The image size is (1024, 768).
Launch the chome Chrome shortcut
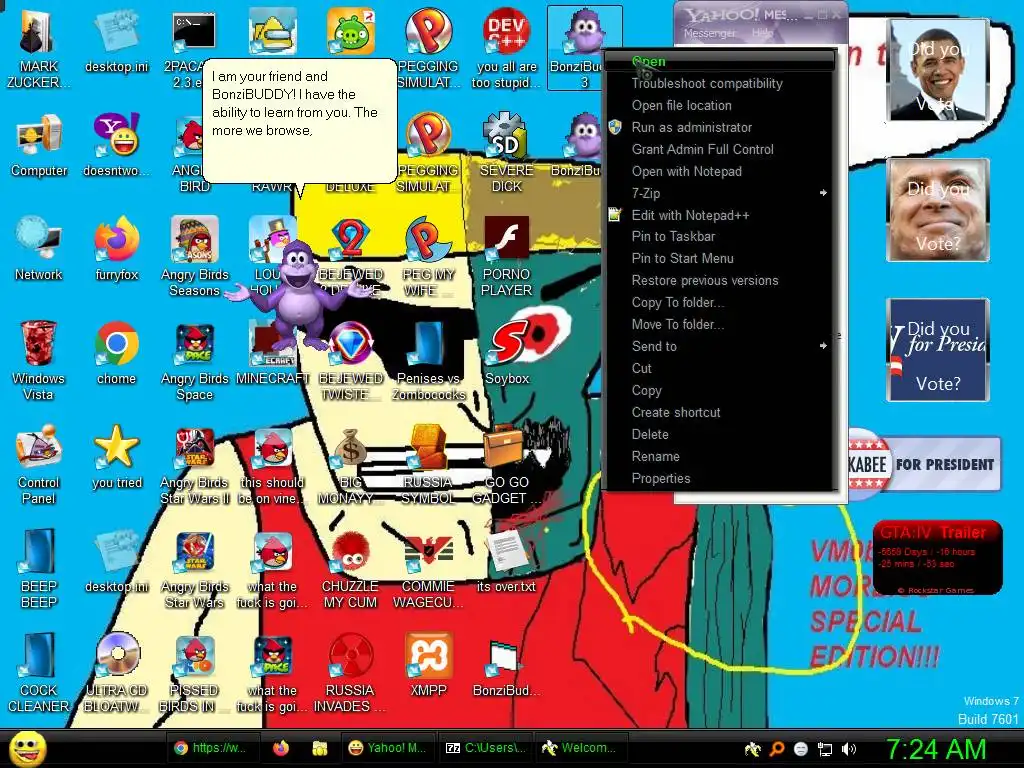116,353
